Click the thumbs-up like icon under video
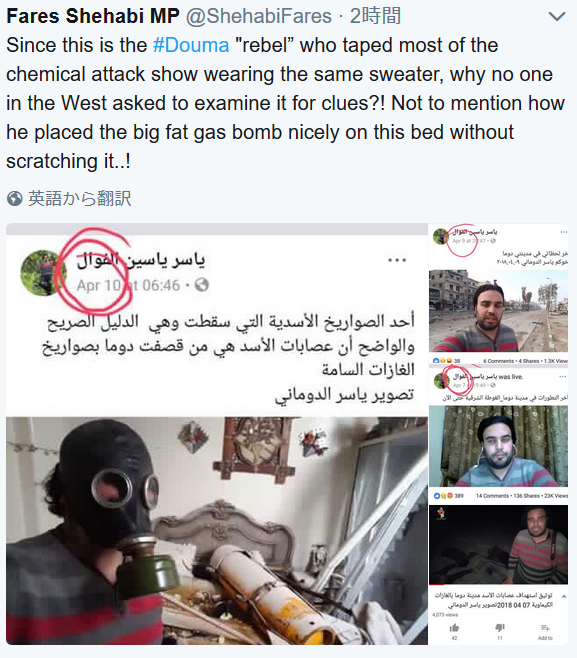The image size is (577, 658). (454, 627)
